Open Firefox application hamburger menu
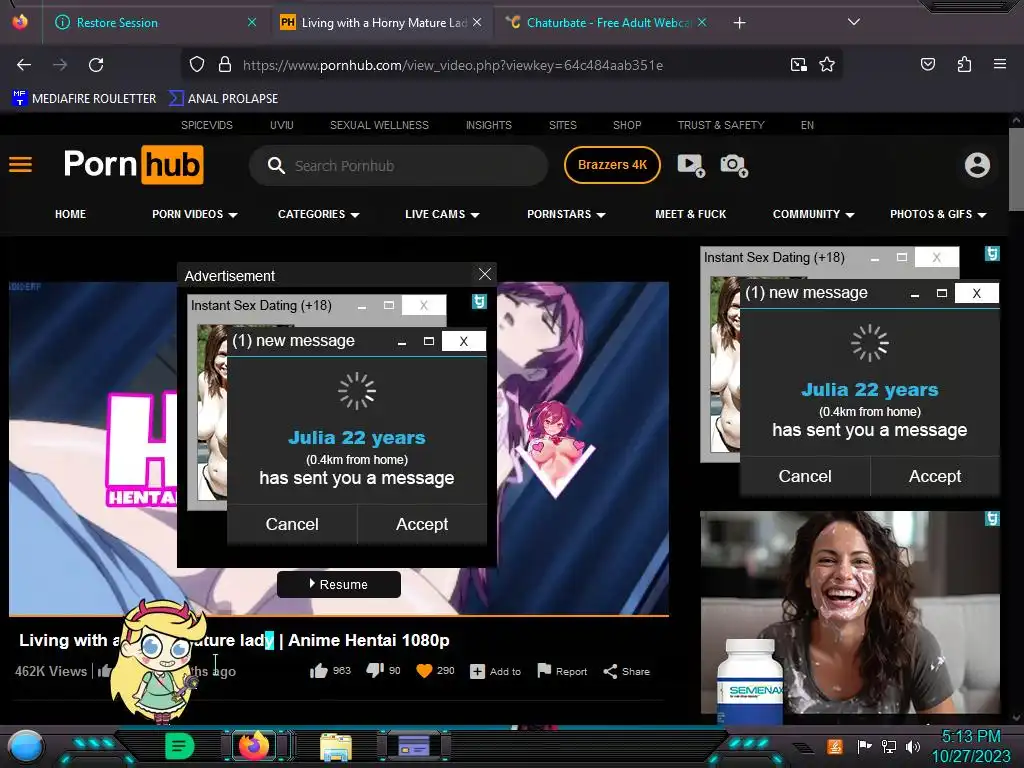1024x768 pixels. coord(999,64)
